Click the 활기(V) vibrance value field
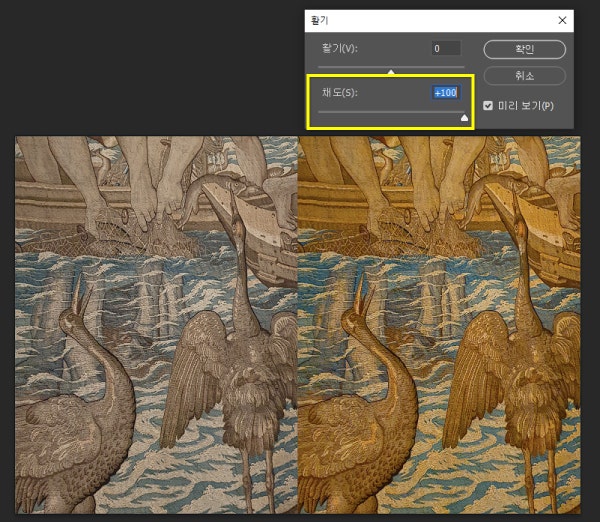This screenshot has width=600, height=522. click(x=445, y=48)
